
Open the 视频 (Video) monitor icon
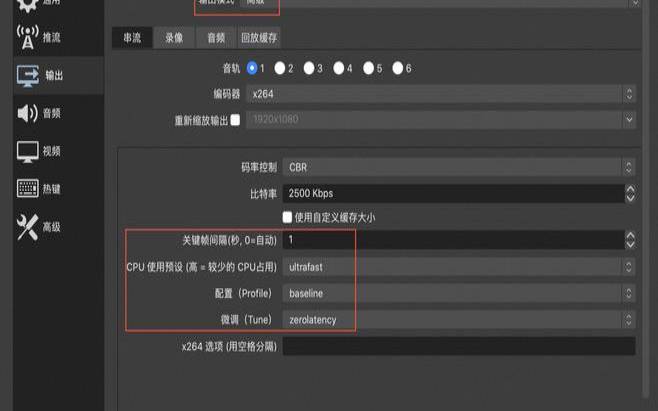click(28, 152)
